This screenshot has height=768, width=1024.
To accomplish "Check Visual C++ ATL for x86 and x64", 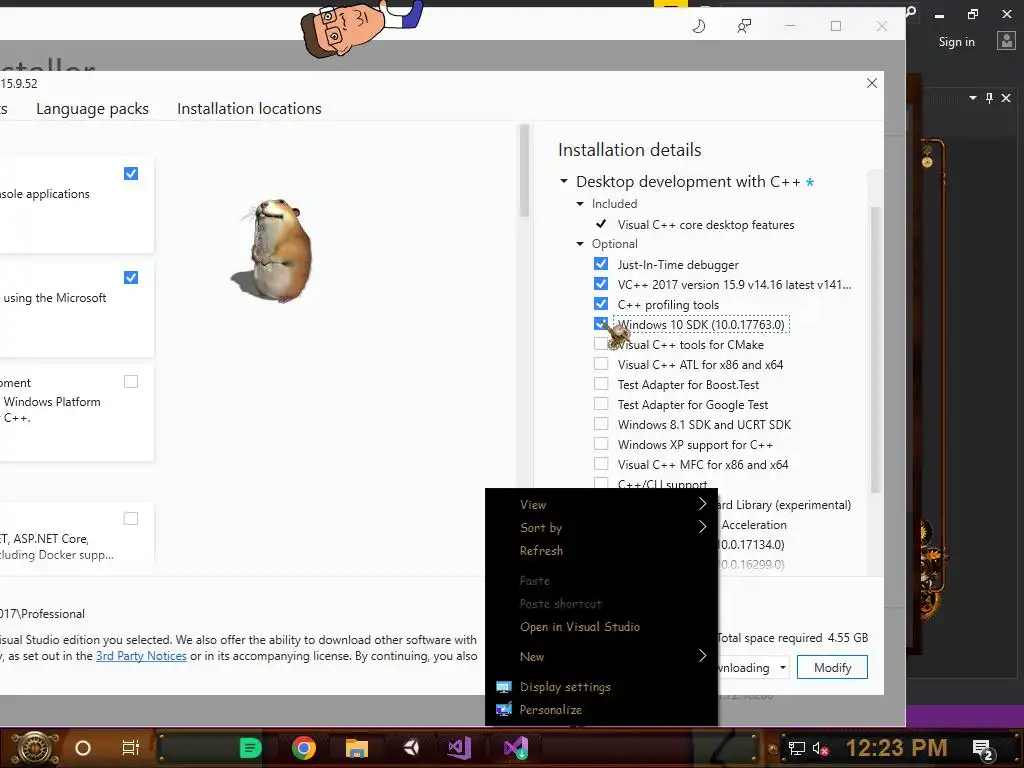I will [601, 364].
